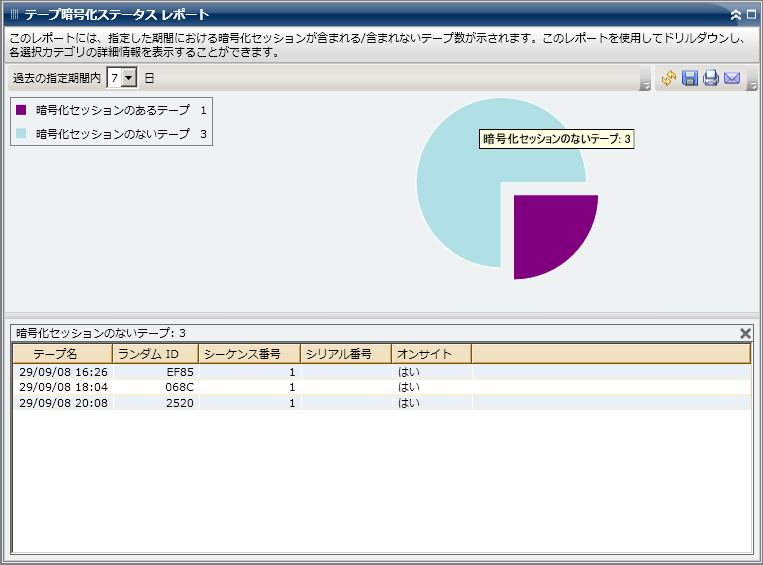Click the シリアル番号 column header
The height and width of the screenshot is (565, 763).
click(345, 354)
